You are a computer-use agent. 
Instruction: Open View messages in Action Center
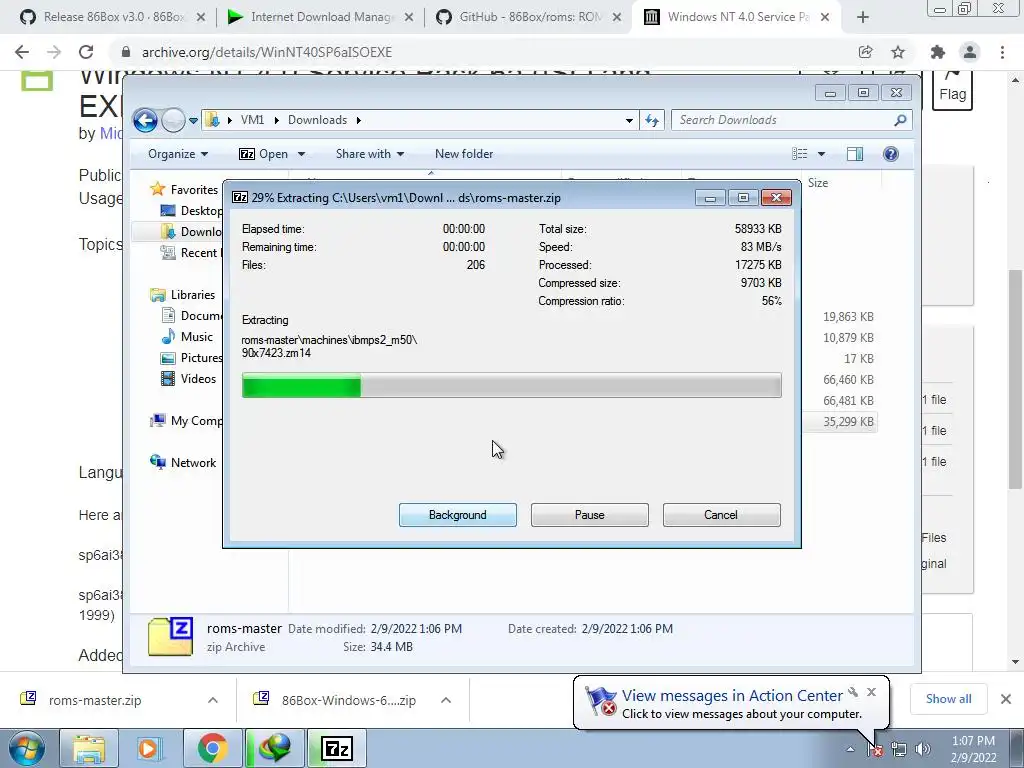(x=731, y=696)
